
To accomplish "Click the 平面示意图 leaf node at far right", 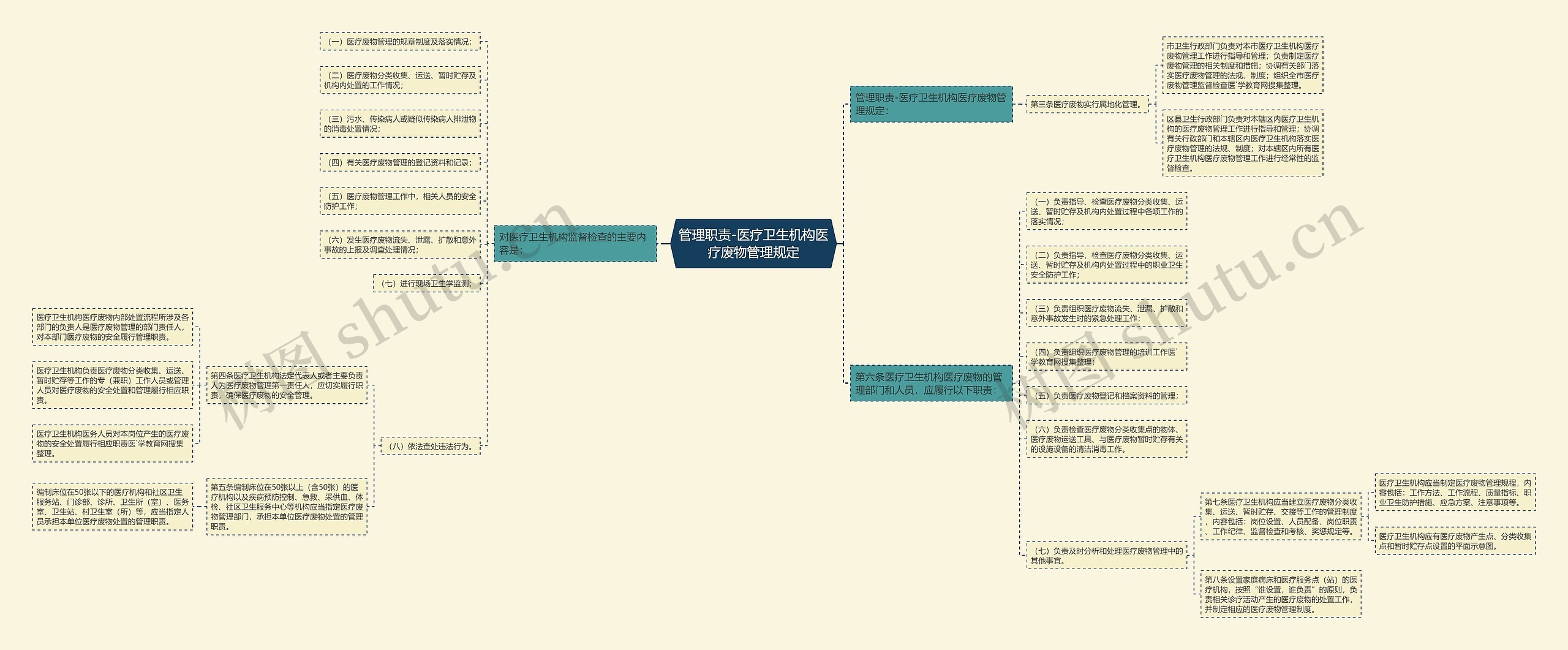I will [1455, 541].
